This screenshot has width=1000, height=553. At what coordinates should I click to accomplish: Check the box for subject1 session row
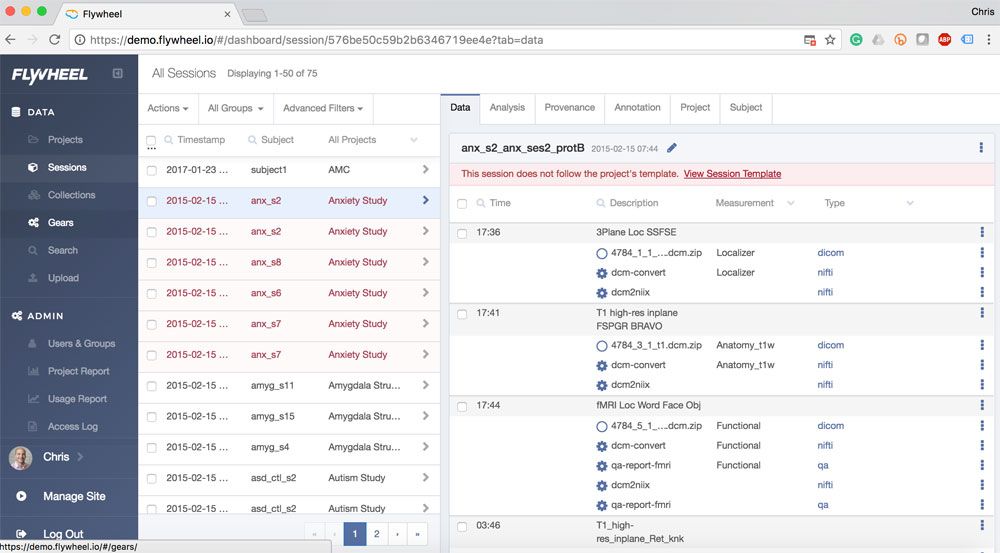tap(152, 170)
